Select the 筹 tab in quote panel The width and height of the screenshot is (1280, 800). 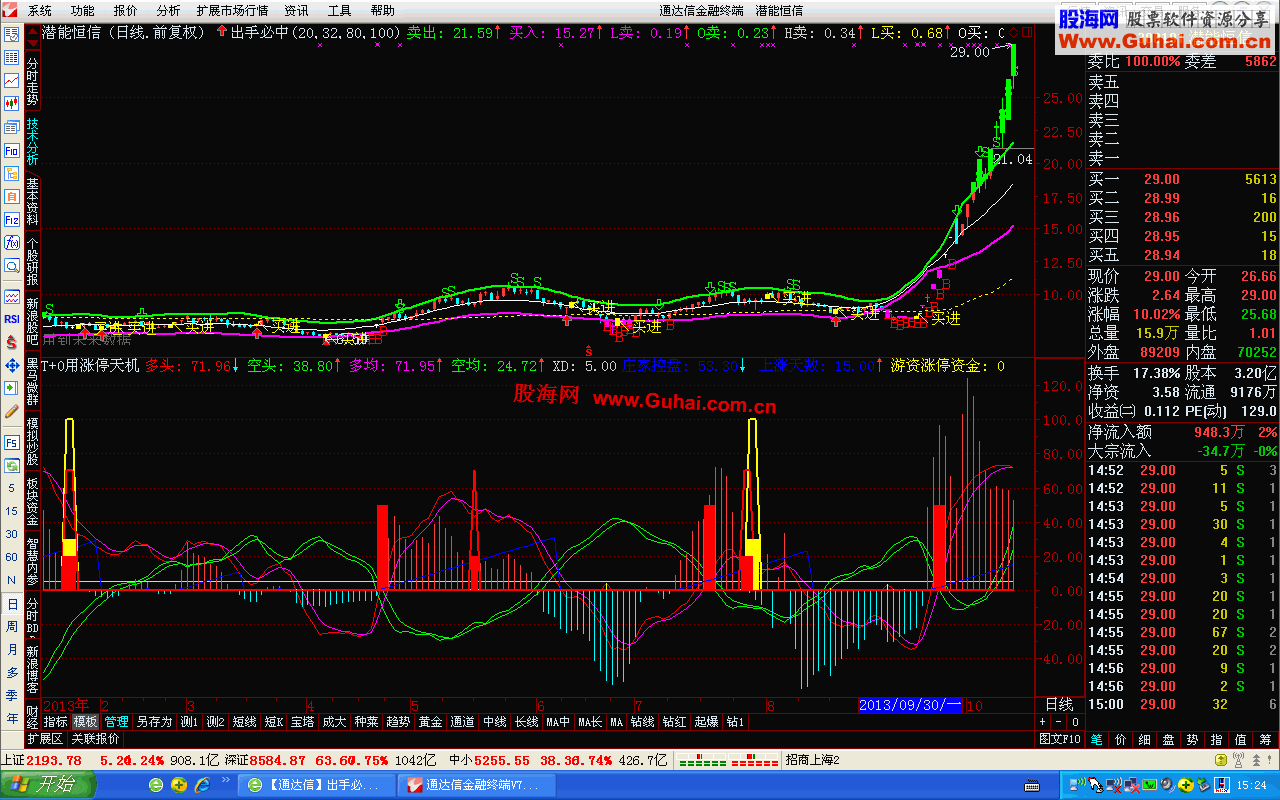pos(1265,739)
